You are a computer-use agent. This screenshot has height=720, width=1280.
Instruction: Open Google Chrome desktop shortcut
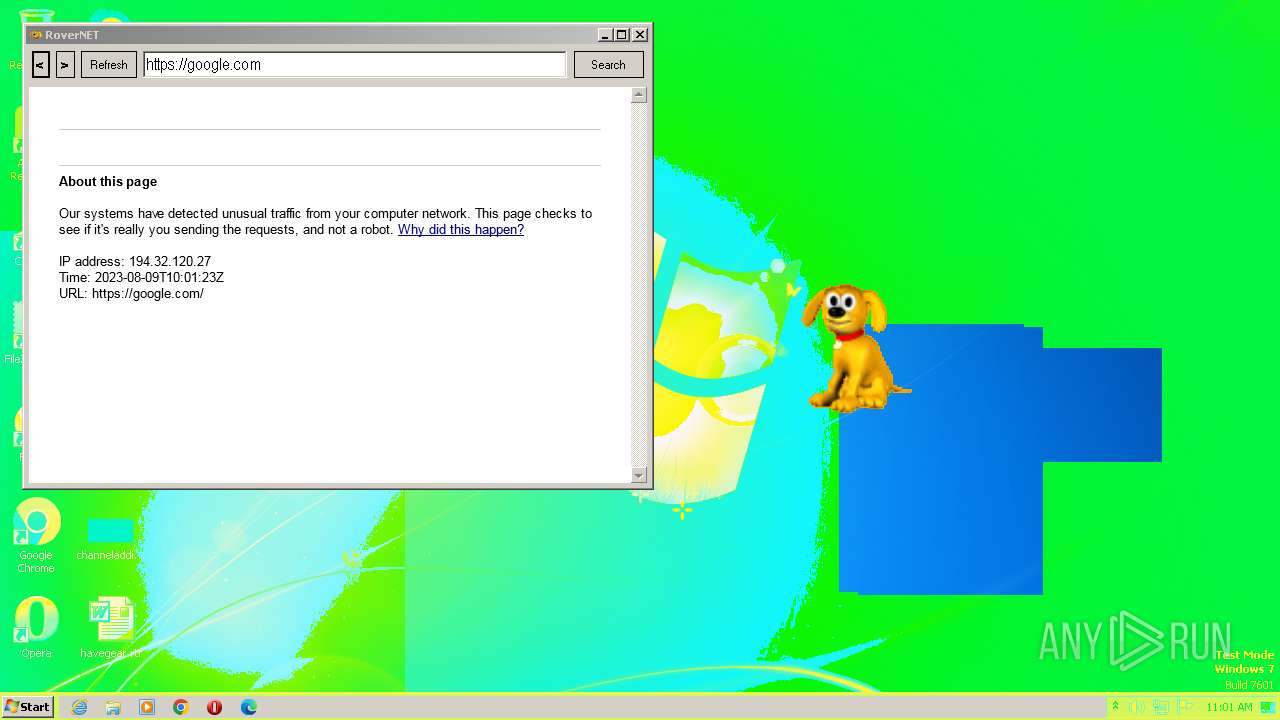(36, 537)
